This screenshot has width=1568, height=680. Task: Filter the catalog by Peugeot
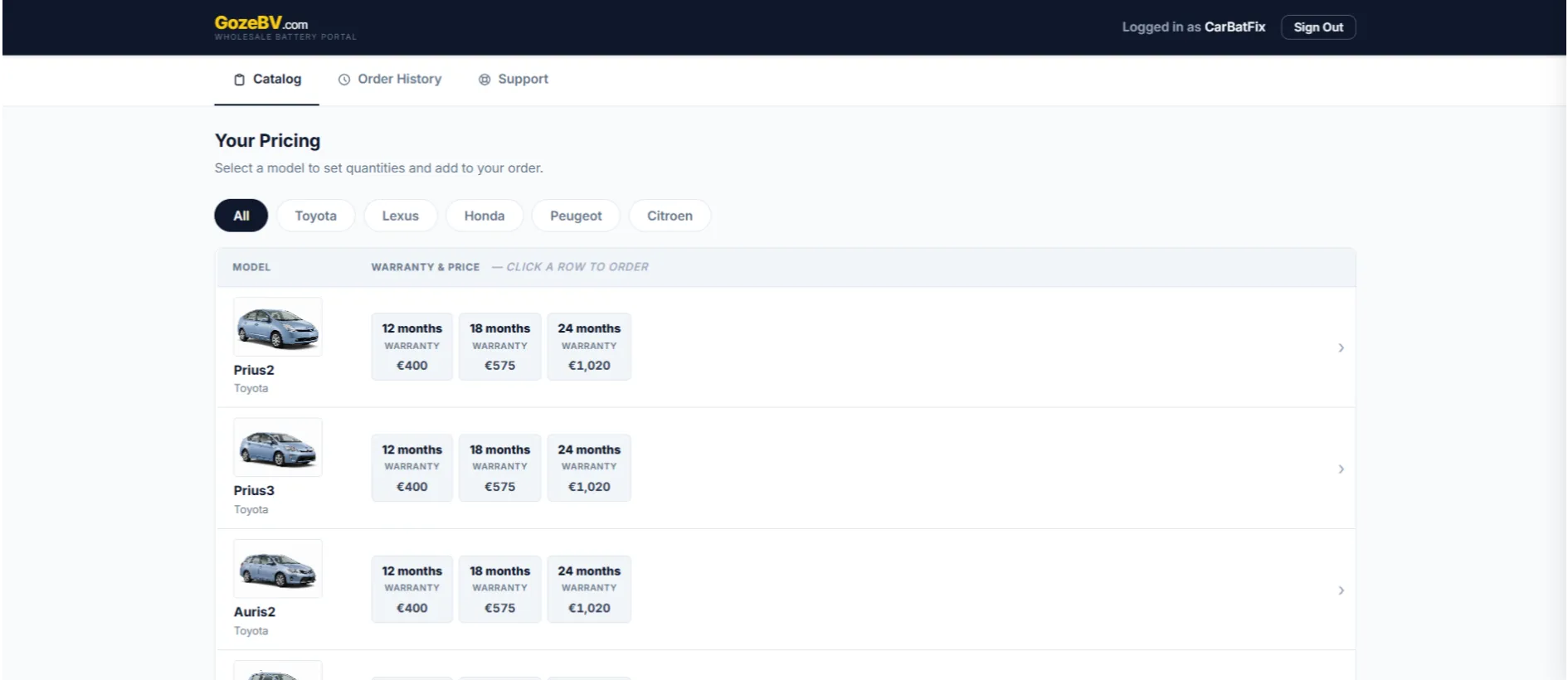pos(576,216)
